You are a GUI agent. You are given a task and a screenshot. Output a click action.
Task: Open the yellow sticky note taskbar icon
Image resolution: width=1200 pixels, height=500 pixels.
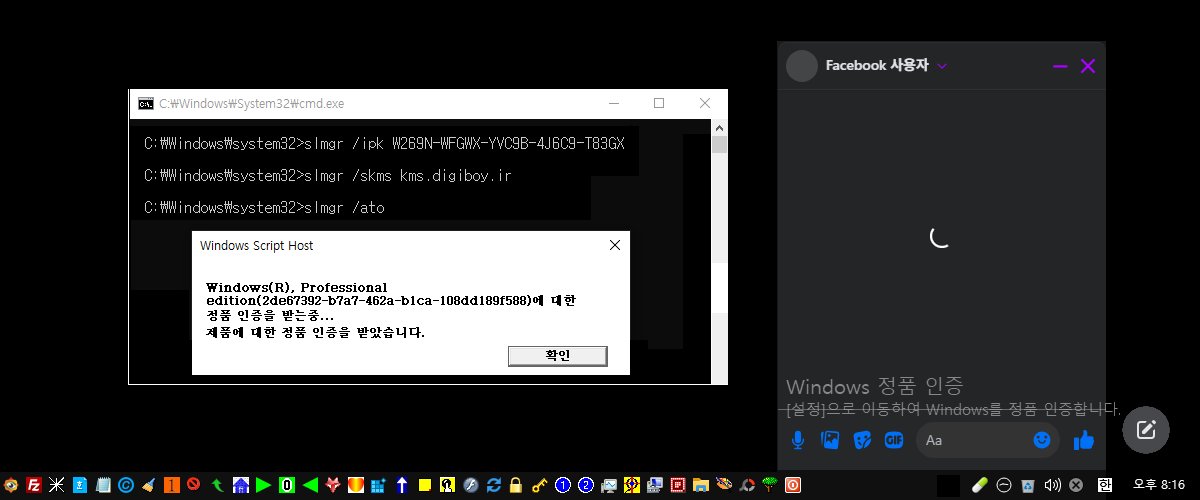(425, 485)
